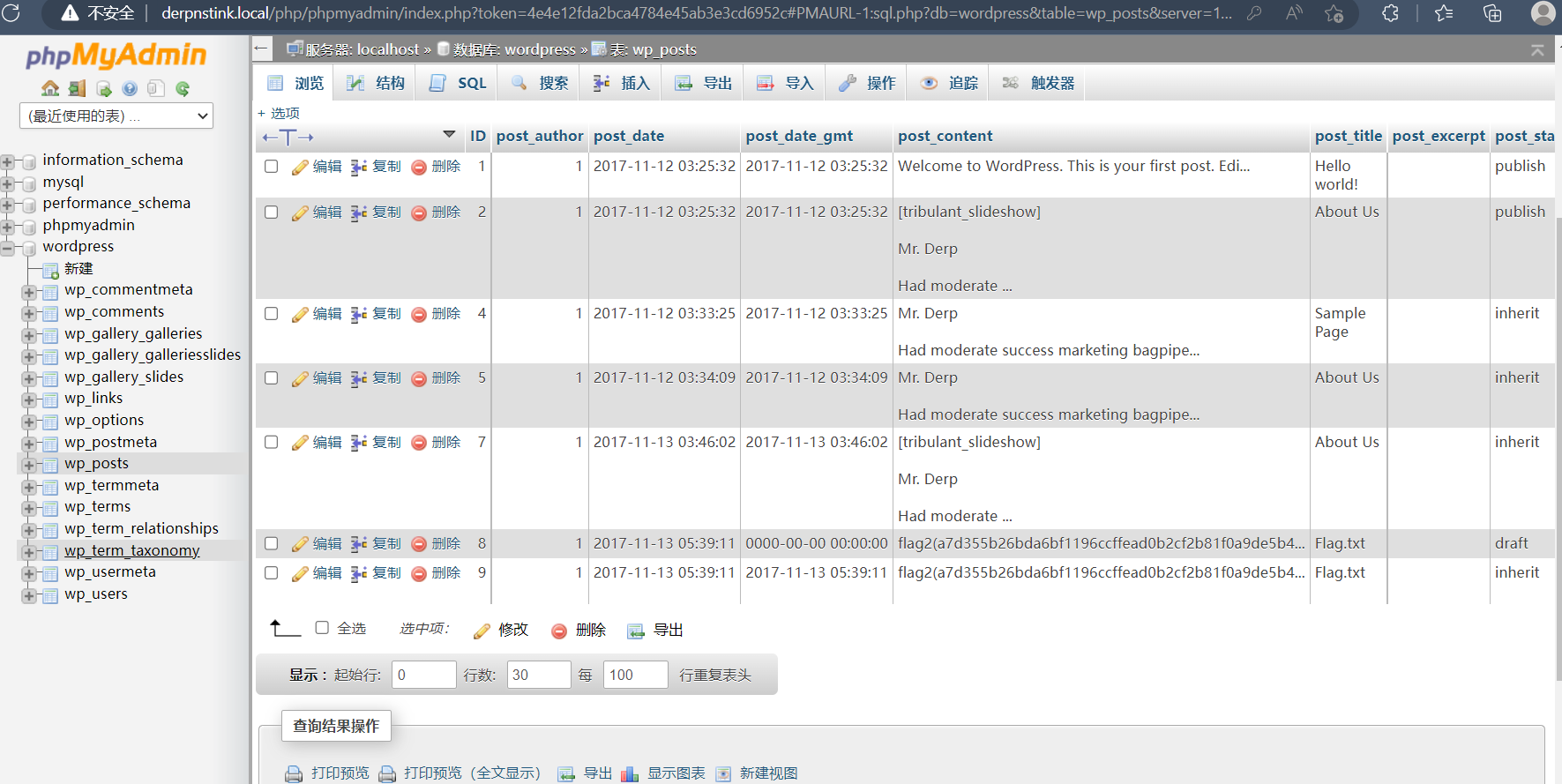Click the add to favorites star icon
Image resolution: width=1562 pixels, height=784 pixels.
[1334, 13]
